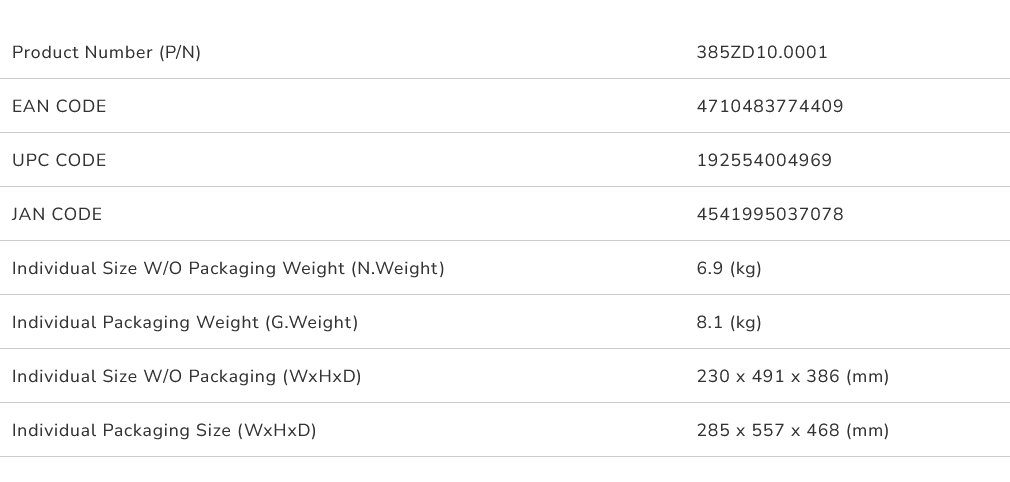The width and height of the screenshot is (1010, 482).
Task: Click the (mm) unit after 285 x 557 x 468
Action: (x=867, y=431)
